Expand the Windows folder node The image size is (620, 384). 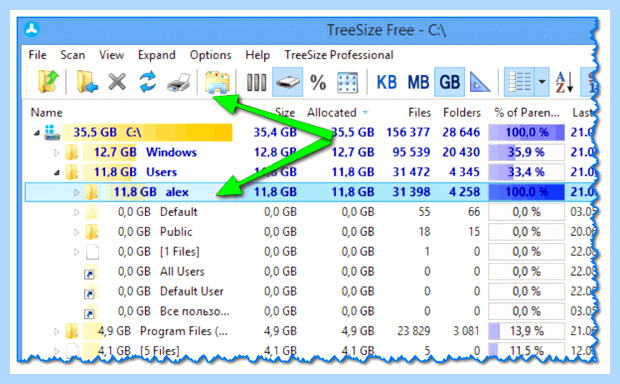(57, 153)
